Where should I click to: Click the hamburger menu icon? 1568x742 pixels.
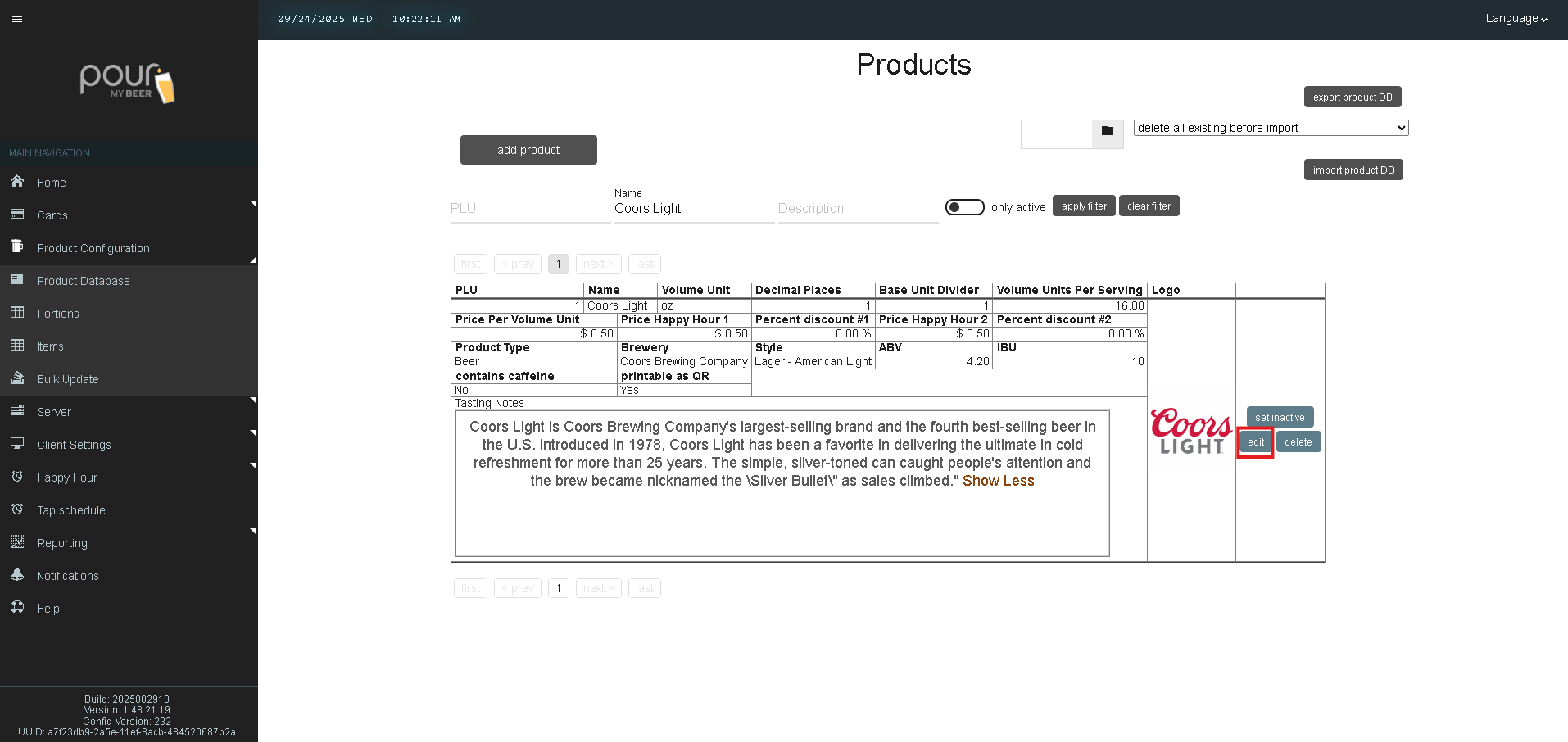17,19
